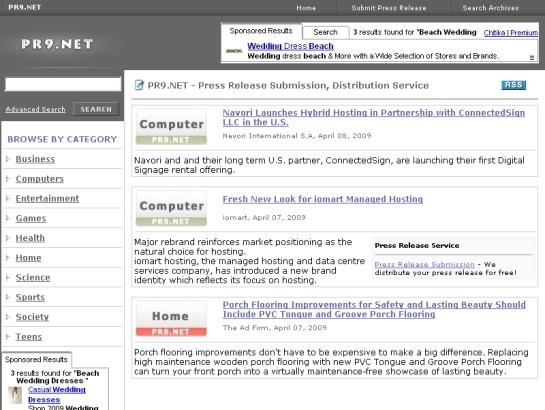Click the Computer badge beside Navori article
Screen dimensions: 545x410
pyautogui.click(x=171, y=127)
